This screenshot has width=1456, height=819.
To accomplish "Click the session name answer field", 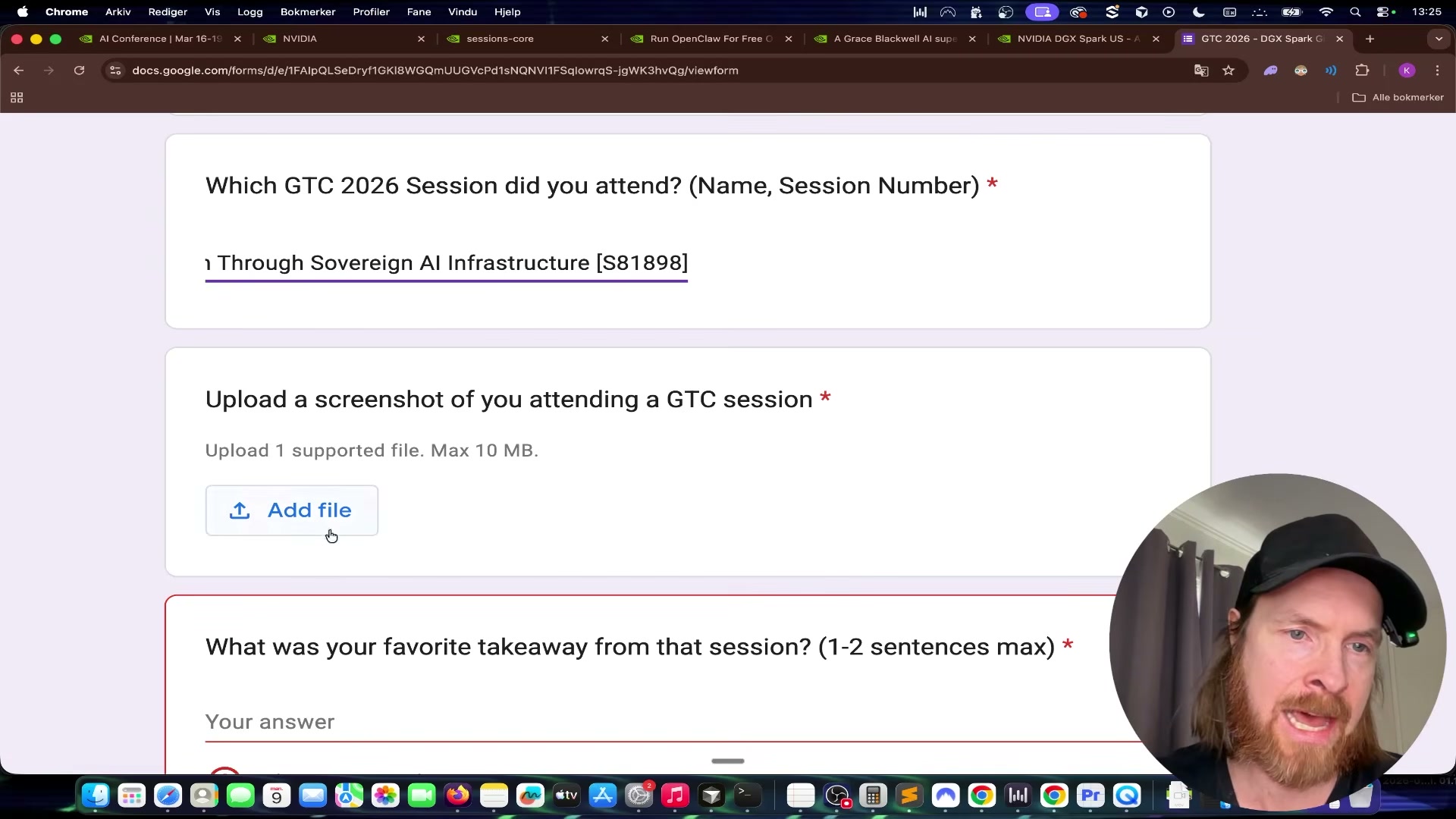I will [x=446, y=262].
